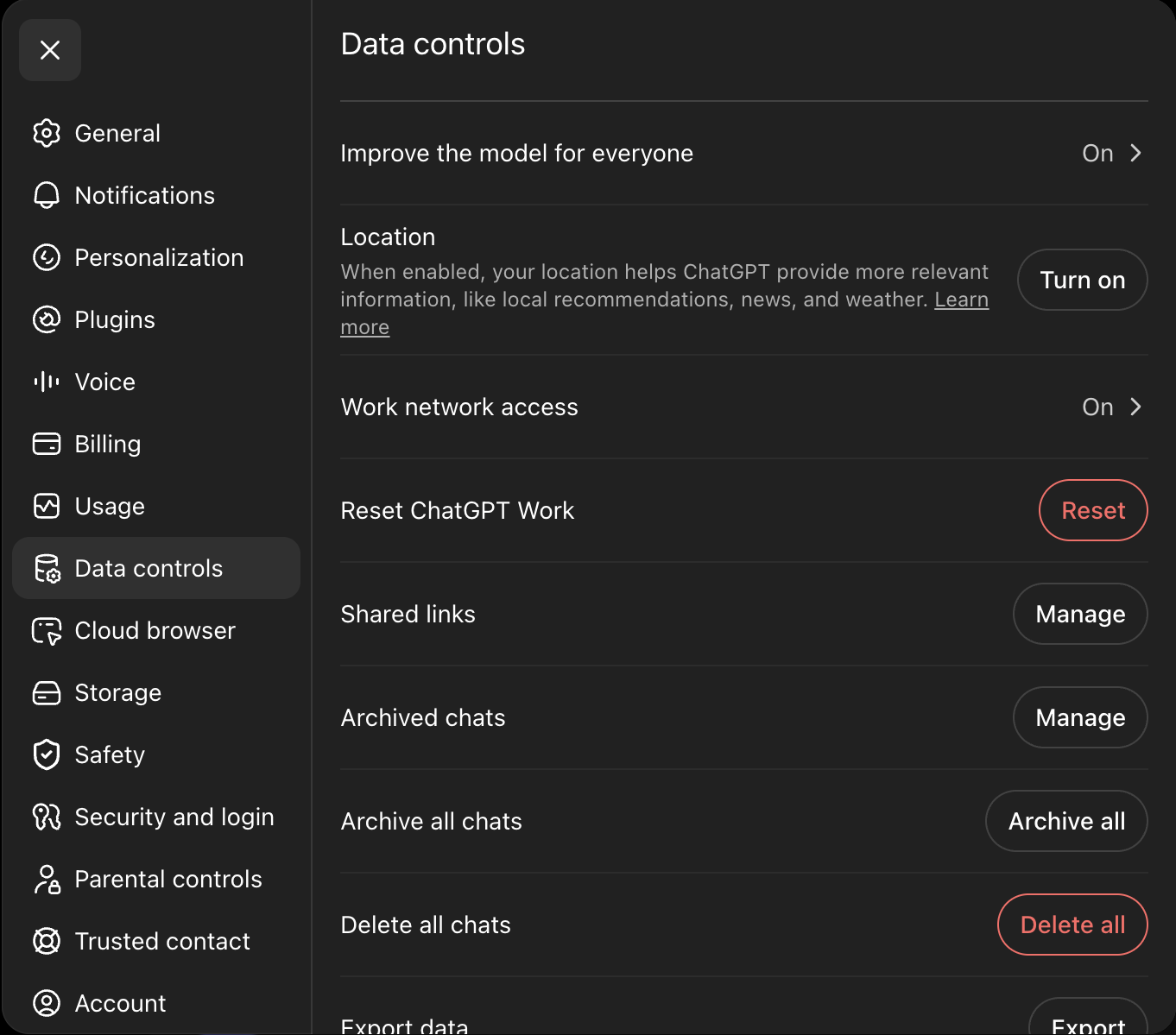Click the Usage chart icon
The image size is (1176, 1035).
point(47,506)
